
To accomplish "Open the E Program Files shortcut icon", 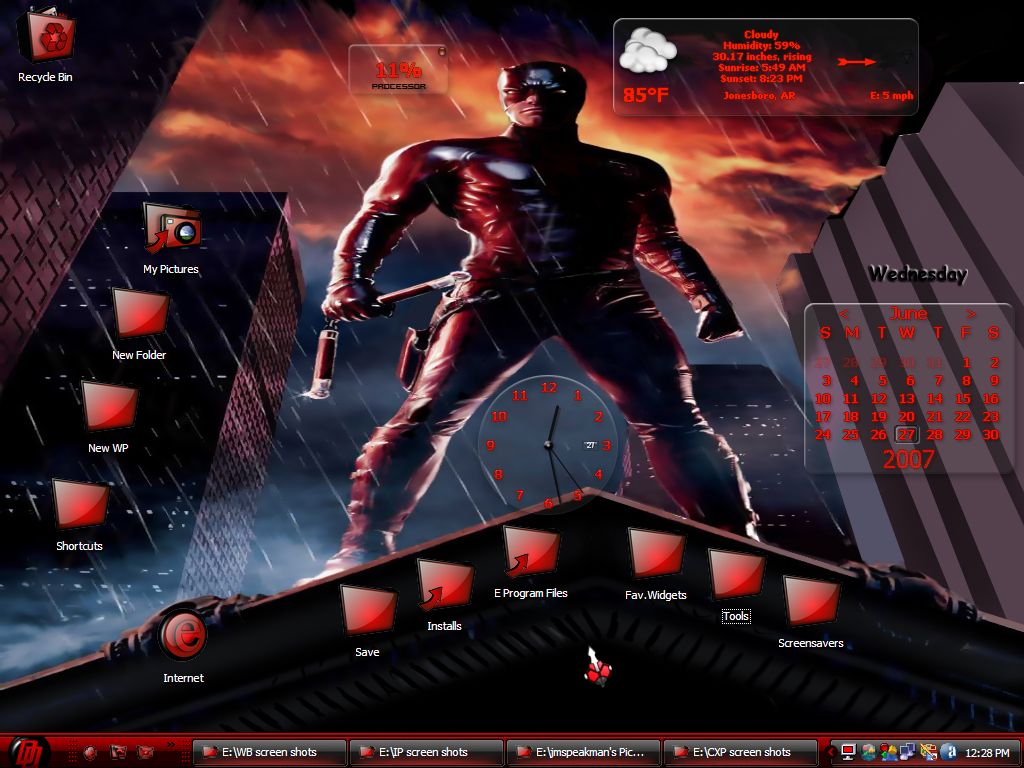I will (531, 553).
